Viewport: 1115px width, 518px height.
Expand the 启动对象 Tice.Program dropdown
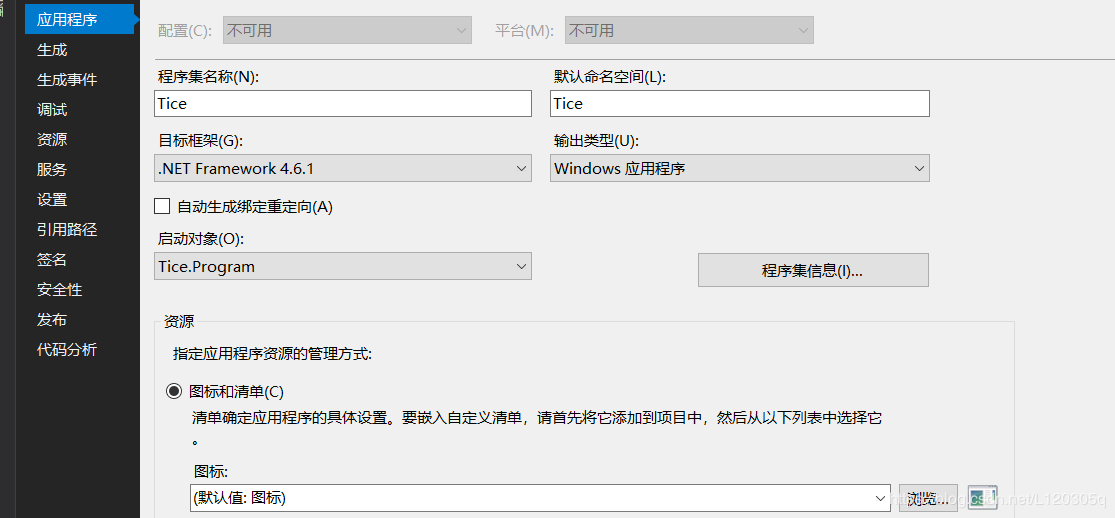tap(343, 267)
